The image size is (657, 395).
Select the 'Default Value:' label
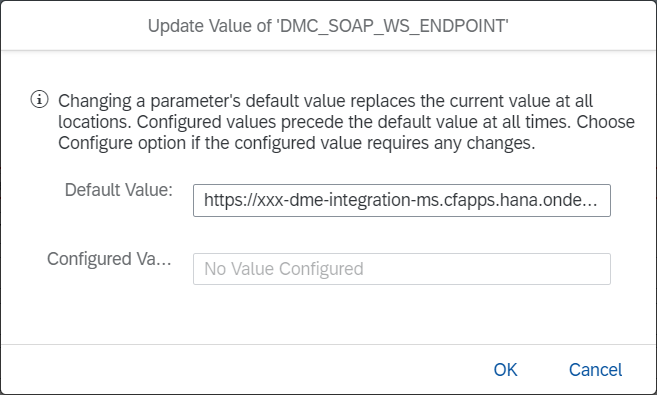click(119, 190)
